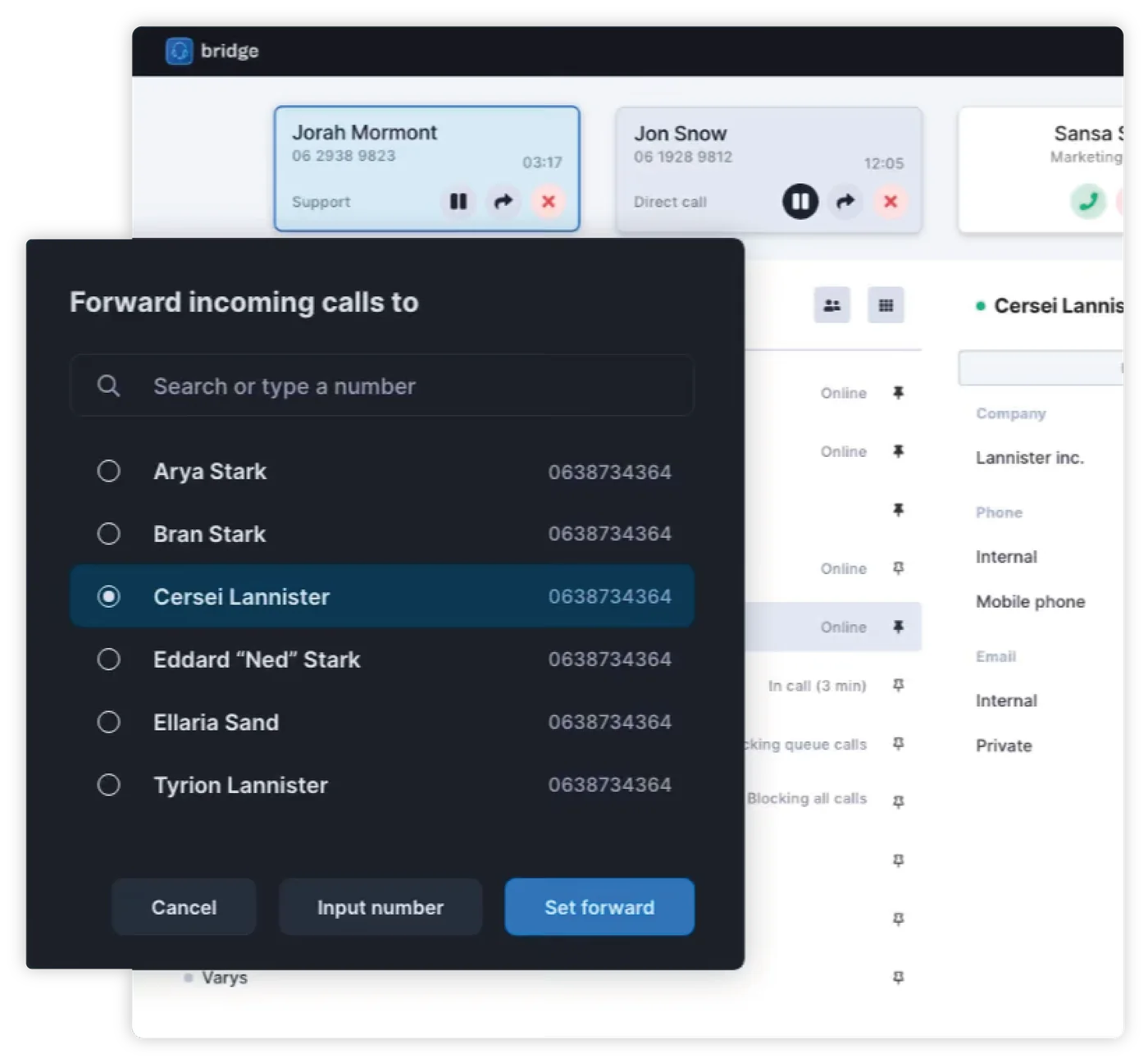Toggle pin on the In call (3 min) row
Viewport: 1148px width, 1063px height.
pos(898,685)
